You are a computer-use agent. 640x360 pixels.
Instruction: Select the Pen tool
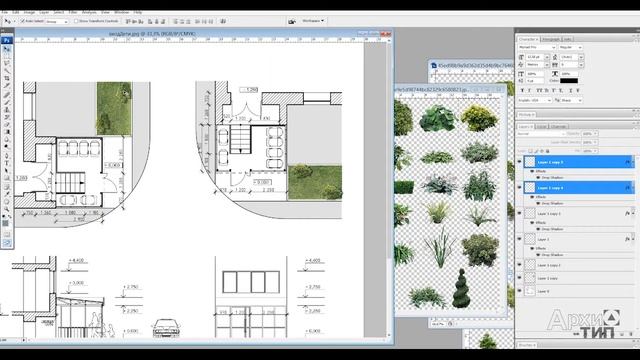pos(7,156)
